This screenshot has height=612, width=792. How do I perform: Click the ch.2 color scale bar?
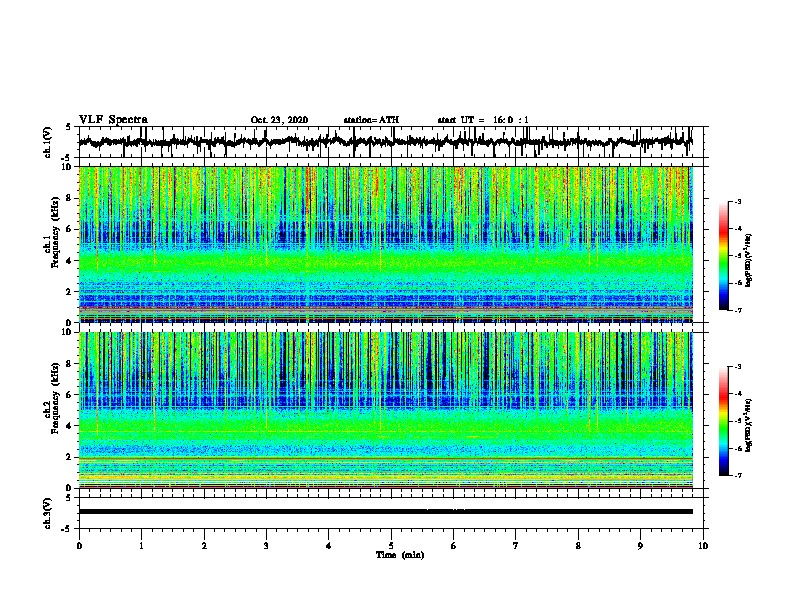click(723, 421)
